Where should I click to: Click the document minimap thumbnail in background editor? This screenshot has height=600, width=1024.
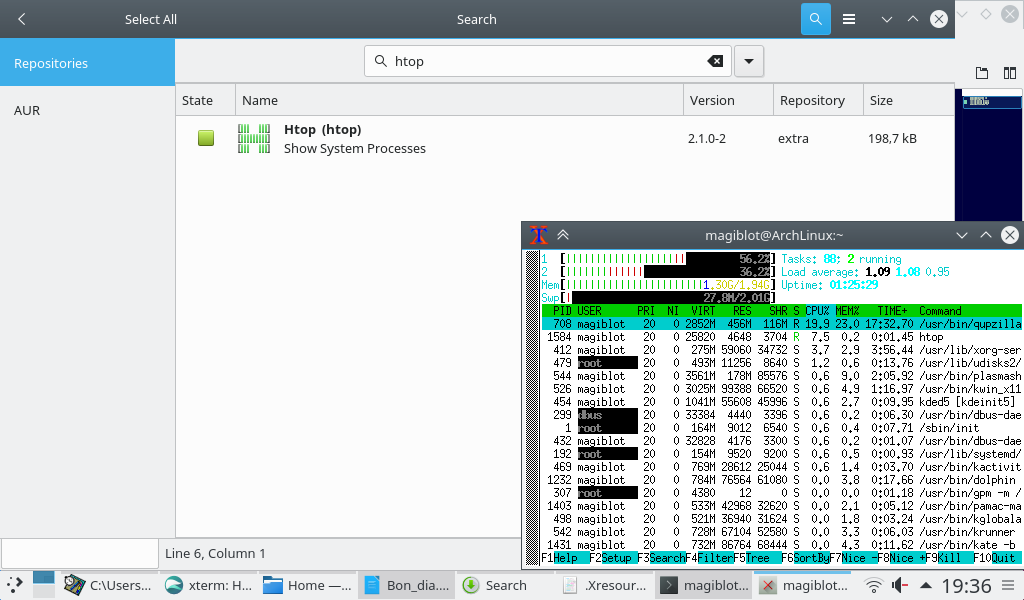tap(991, 101)
